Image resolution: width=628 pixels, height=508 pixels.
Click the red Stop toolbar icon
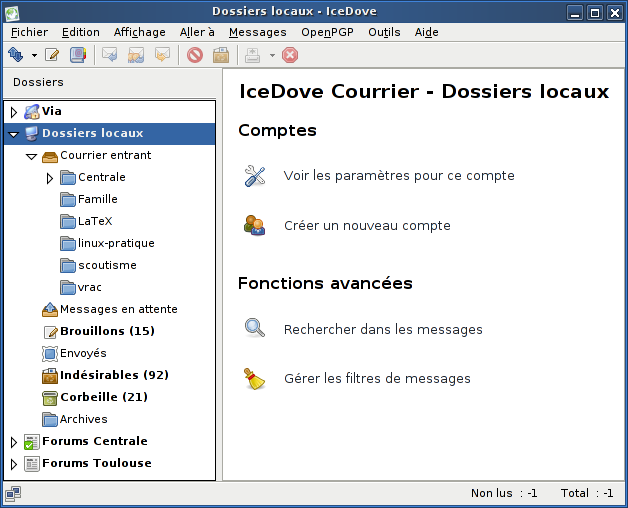(290, 55)
